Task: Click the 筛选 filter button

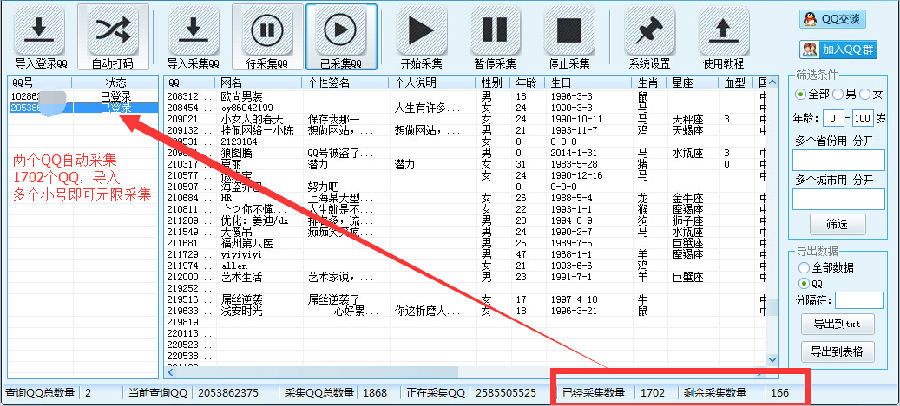Action: click(x=837, y=225)
